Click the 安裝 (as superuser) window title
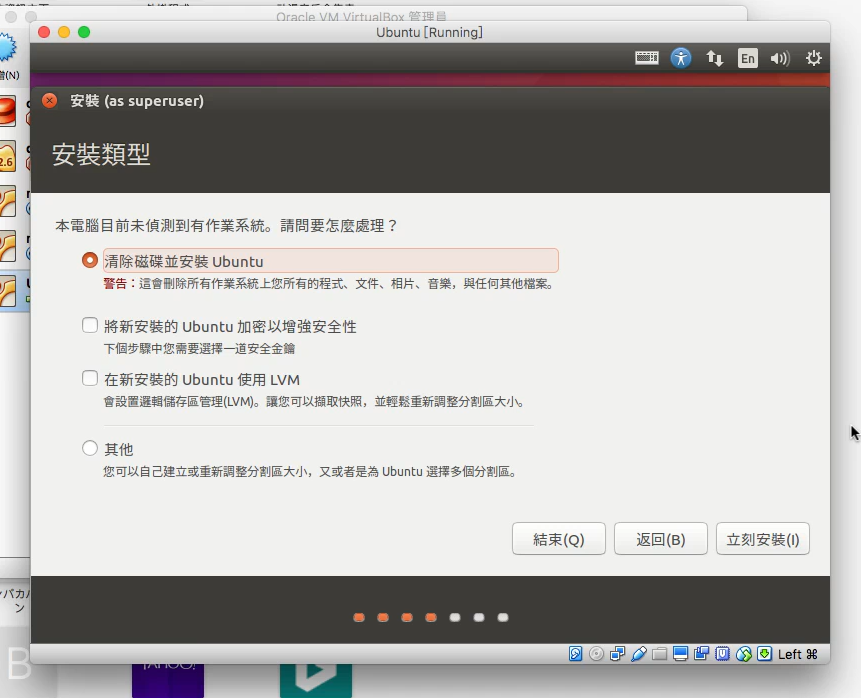The height and width of the screenshot is (698, 861). click(x=137, y=101)
